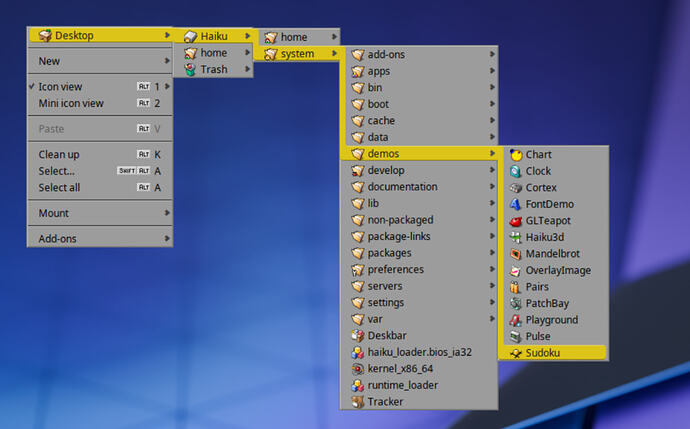Expand the add-ons folder arrow in the system menu
Viewport: 690px width, 429px height.
click(x=492, y=54)
